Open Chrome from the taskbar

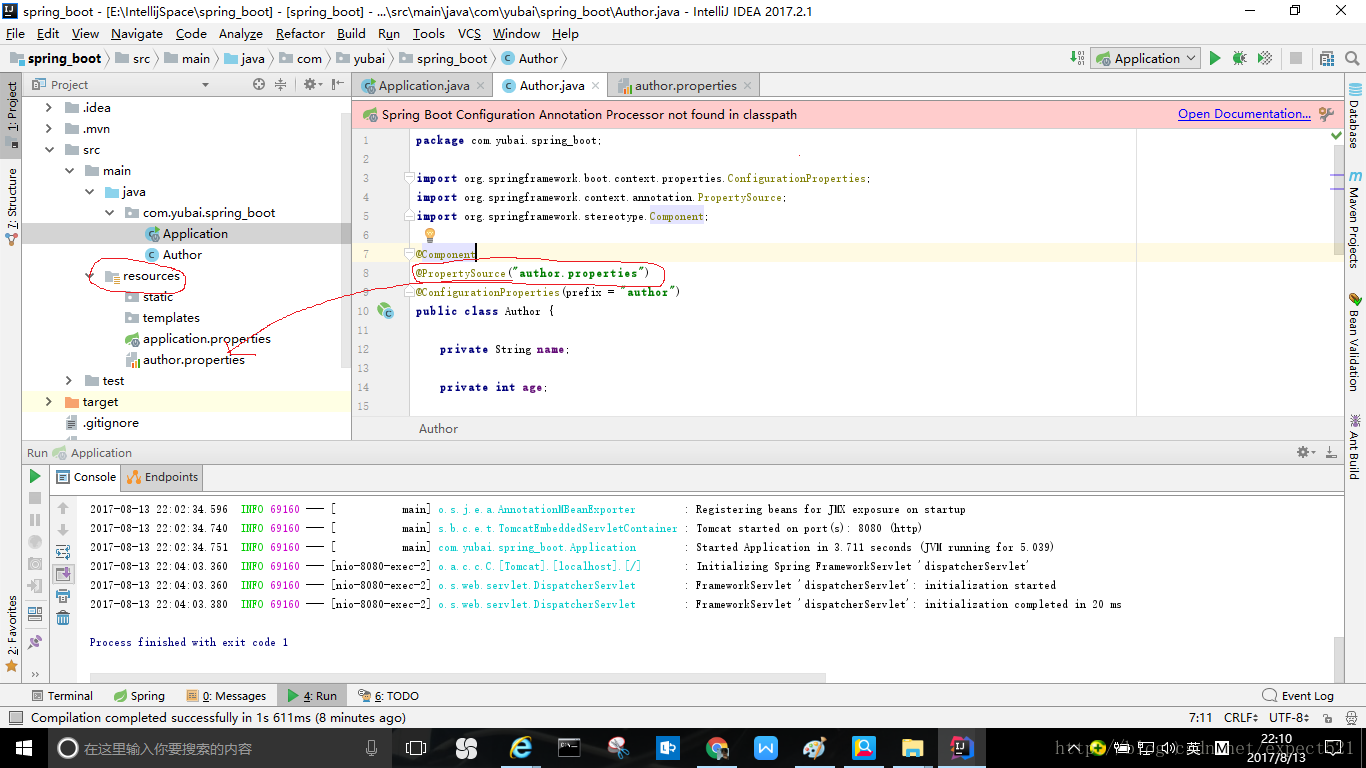tap(716, 747)
